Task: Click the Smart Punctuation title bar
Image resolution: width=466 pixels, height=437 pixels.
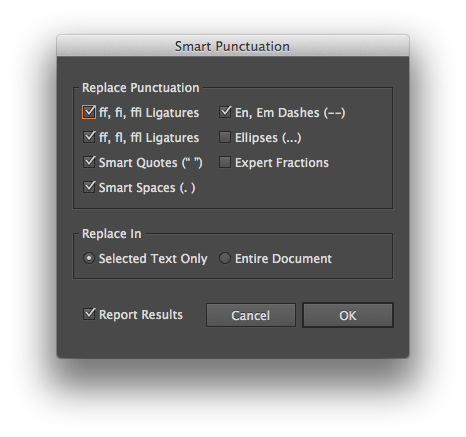Action: 233,46
